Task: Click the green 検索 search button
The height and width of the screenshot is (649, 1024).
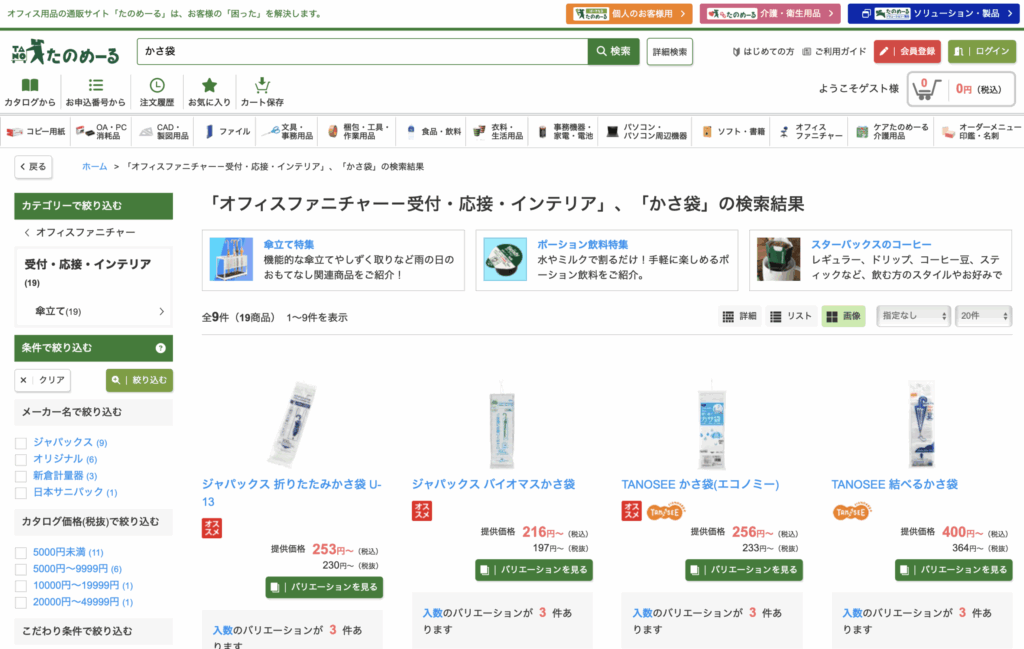Action: click(x=613, y=51)
